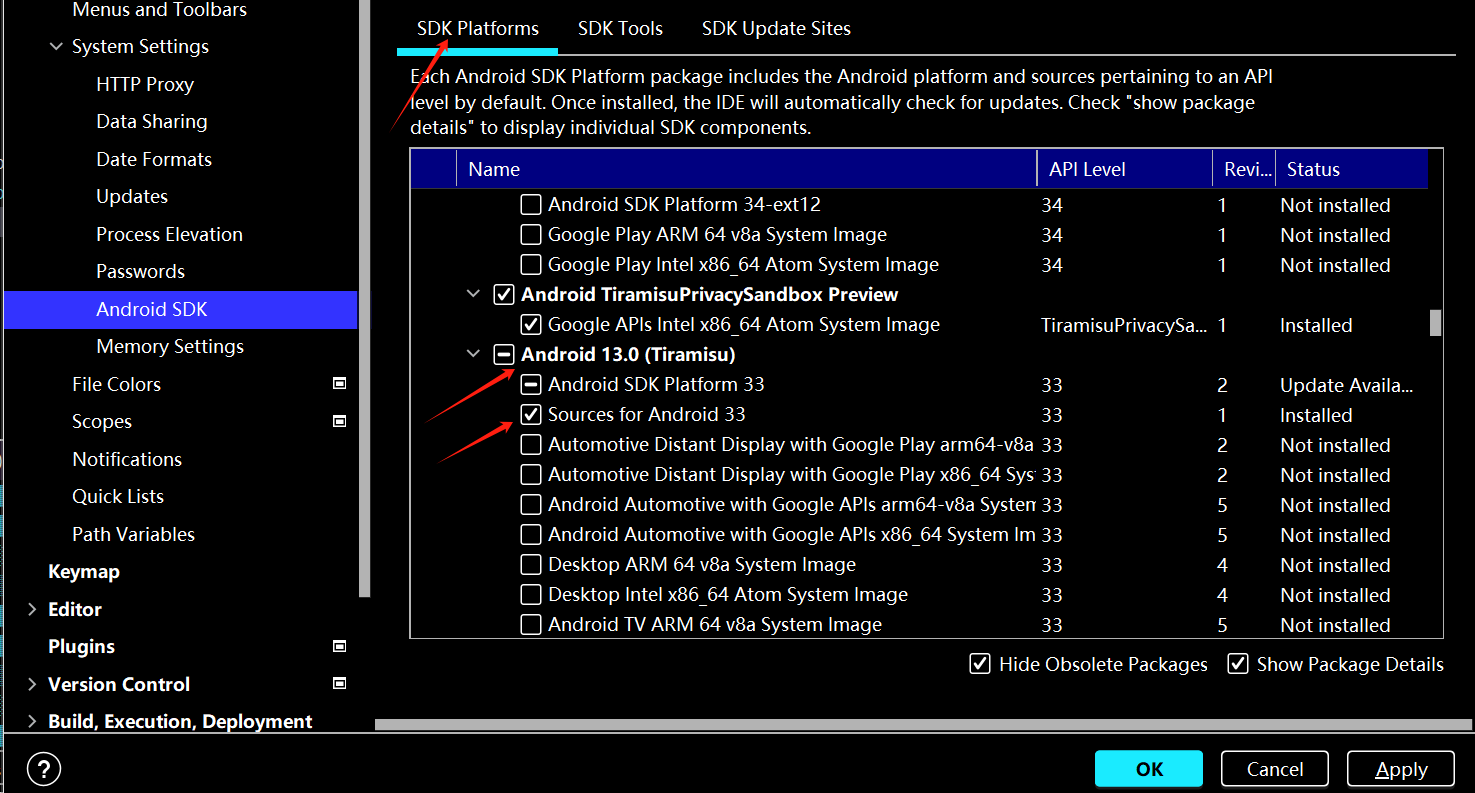Screen dimensions: 1475x793
Task: Check Android Automotive with Google APIs x86_64
Action: pyautogui.click(x=531, y=535)
